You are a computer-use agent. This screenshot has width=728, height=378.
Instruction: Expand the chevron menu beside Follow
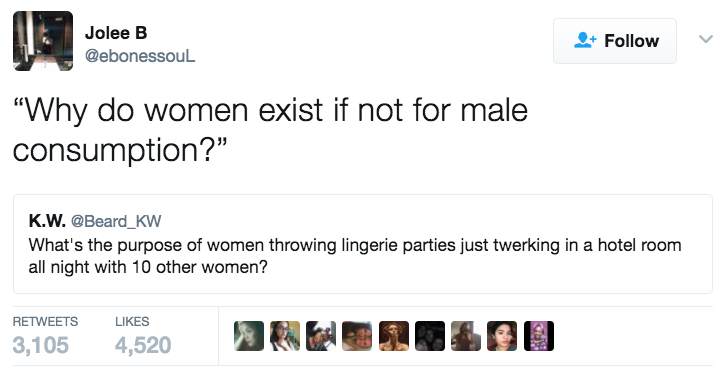point(706,39)
